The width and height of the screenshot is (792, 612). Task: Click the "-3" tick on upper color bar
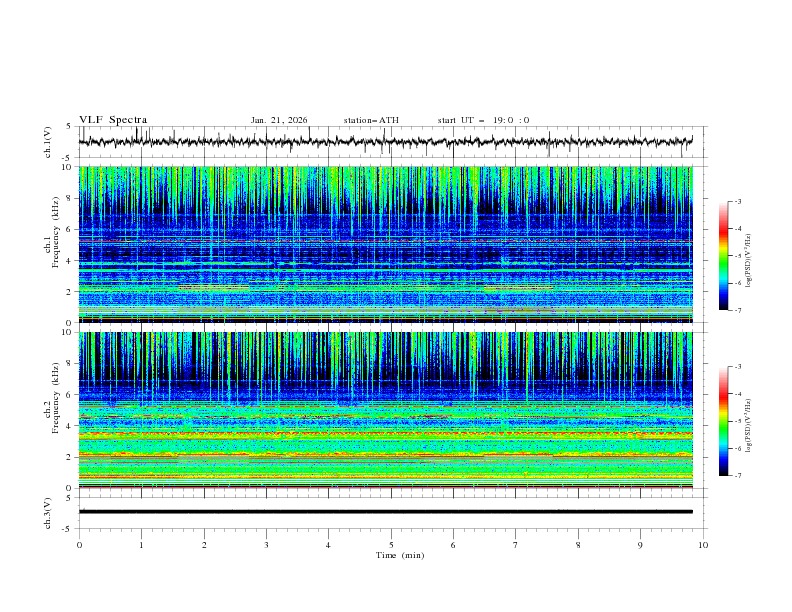[738, 201]
